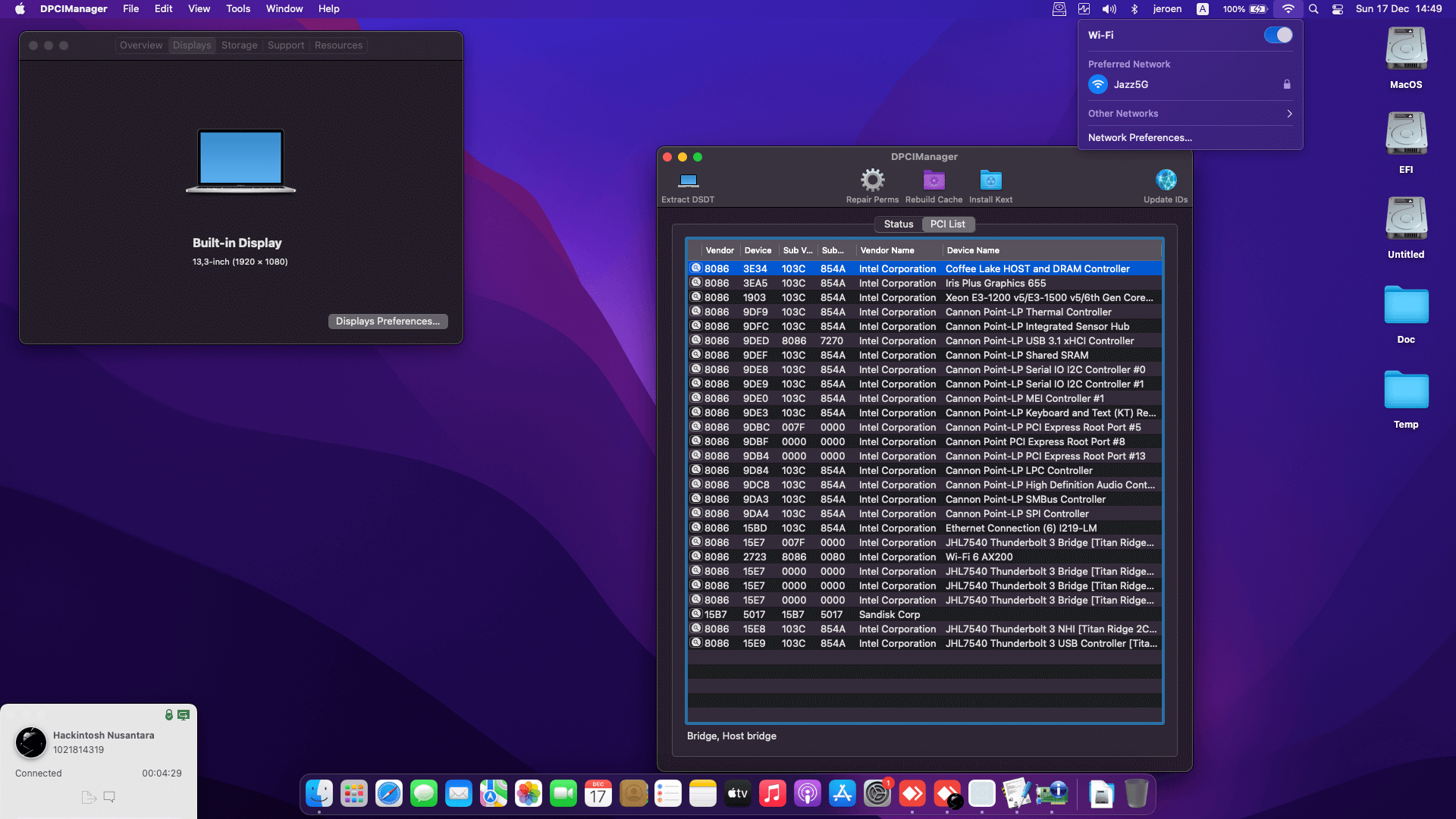
Task: Switch to the Status tab
Action: coord(899,224)
